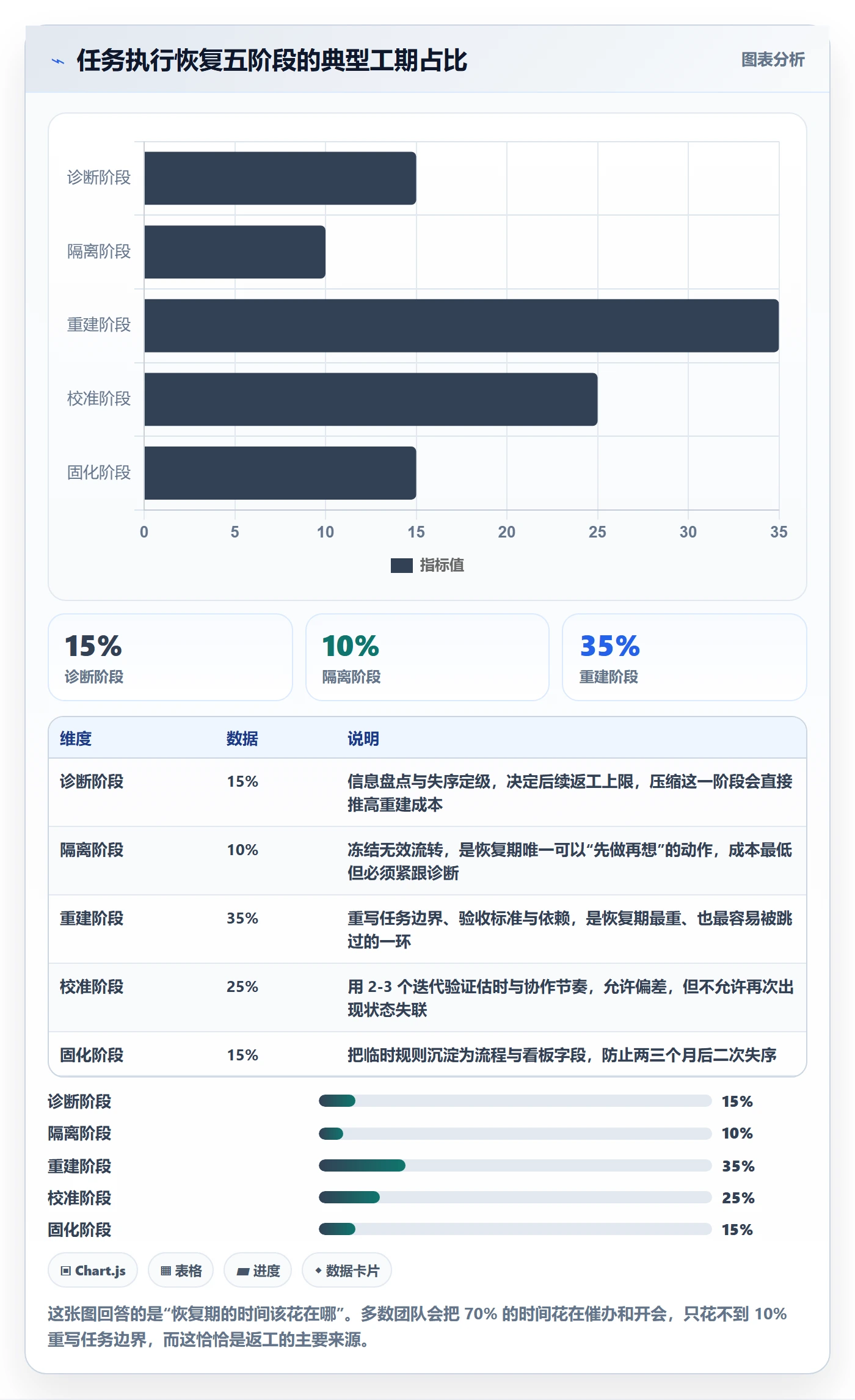The height and width of the screenshot is (1400, 855).
Task: Click the 重建阶段 progress bar
Action: [515, 1165]
